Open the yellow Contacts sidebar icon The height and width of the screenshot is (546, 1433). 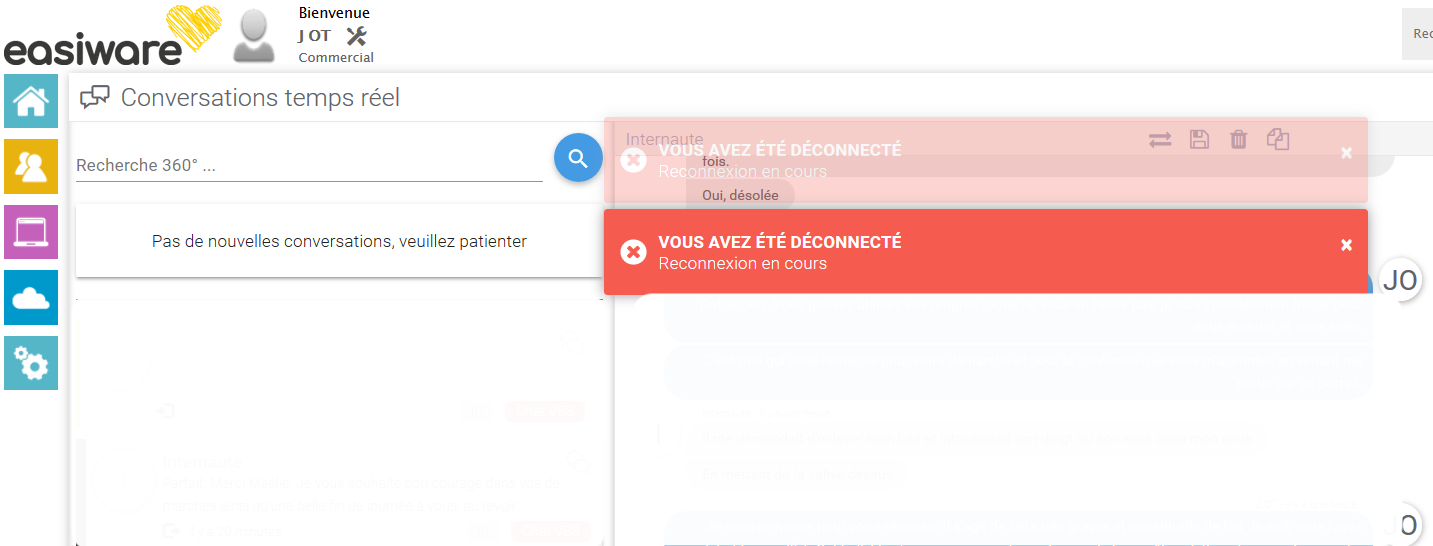[x=31, y=167]
